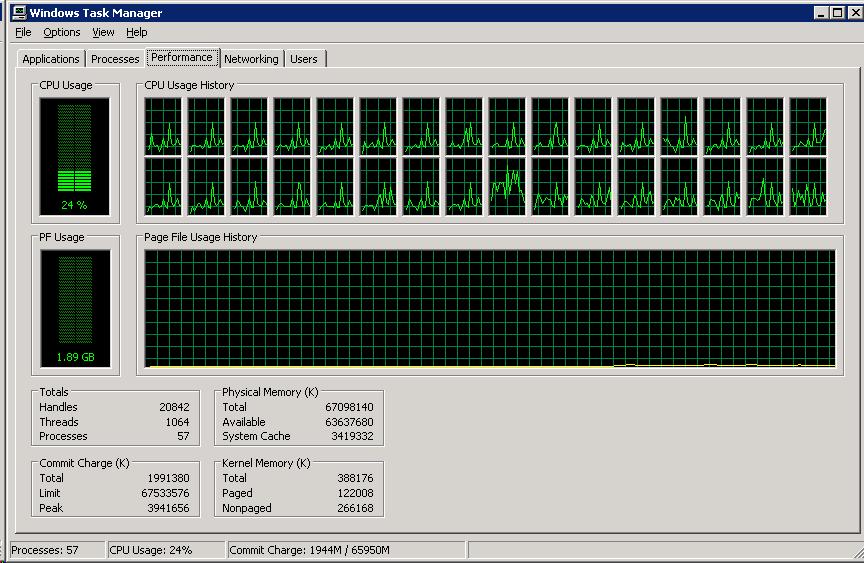864x563 pixels.
Task: Select the Performance tab
Action: (x=182, y=57)
